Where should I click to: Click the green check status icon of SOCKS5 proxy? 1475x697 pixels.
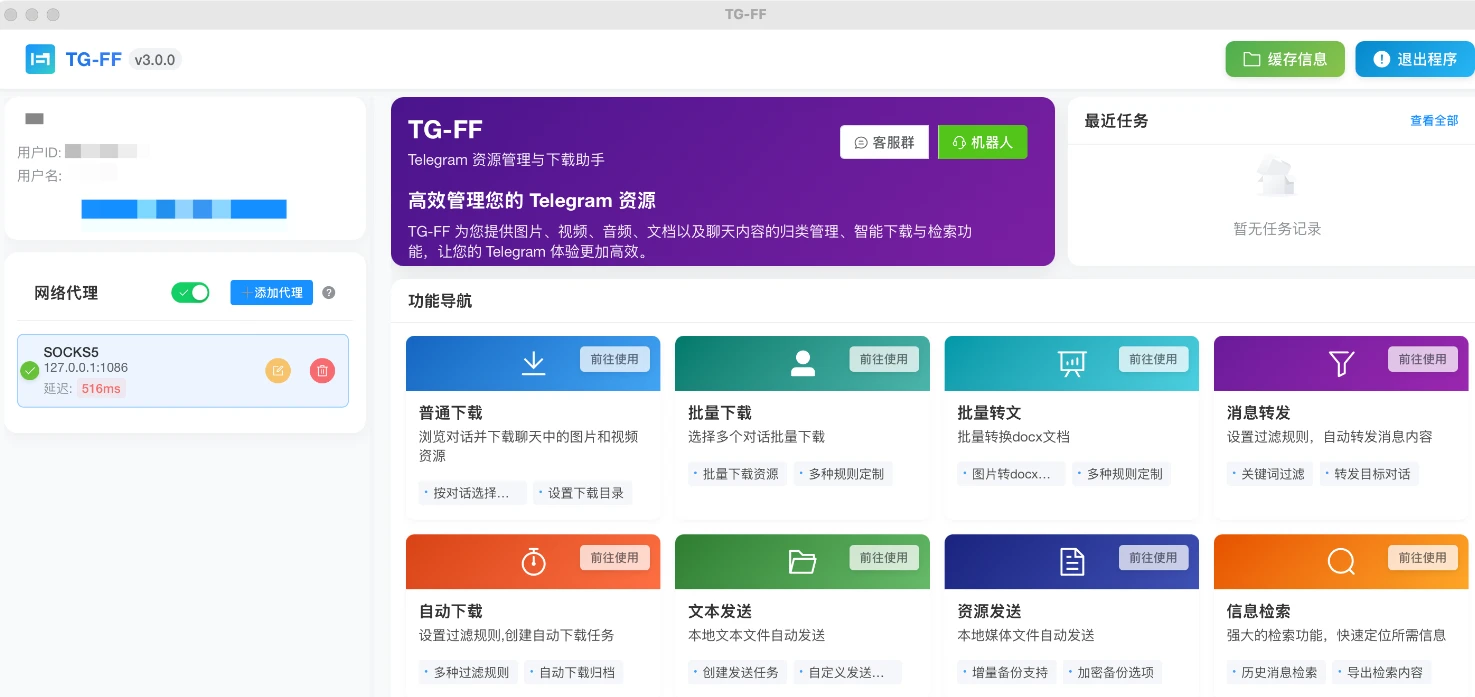[30, 371]
